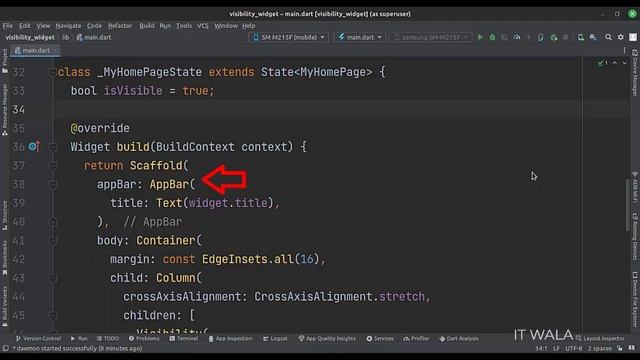Click visibility_widget project breadcrumb

pos(30,37)
